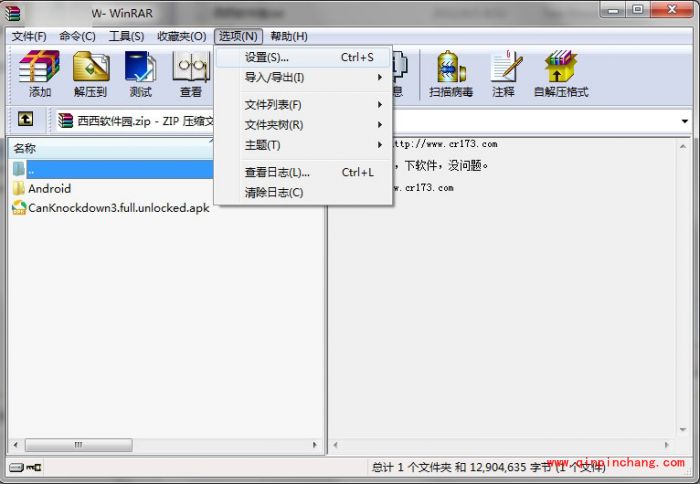Open the Help (帮助) menu
The height and width of the screenshot is (484, 700).
point(289,36)
